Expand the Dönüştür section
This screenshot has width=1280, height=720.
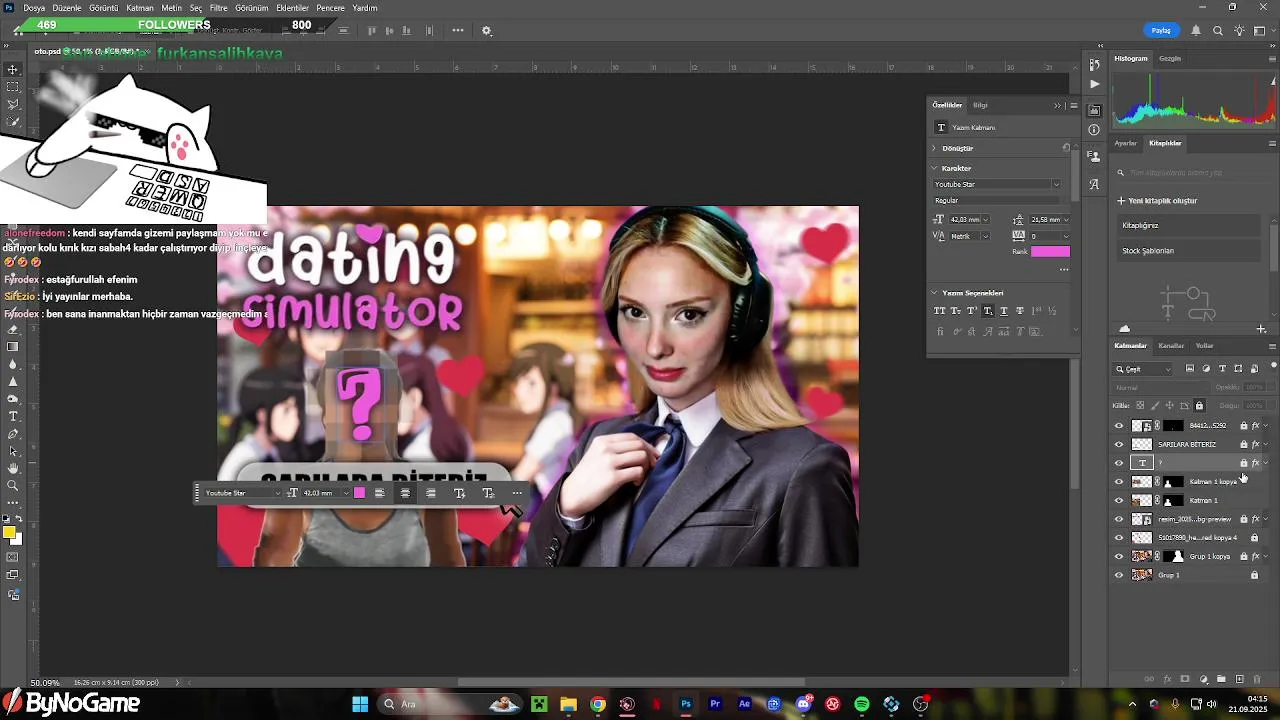pos(934,148)
